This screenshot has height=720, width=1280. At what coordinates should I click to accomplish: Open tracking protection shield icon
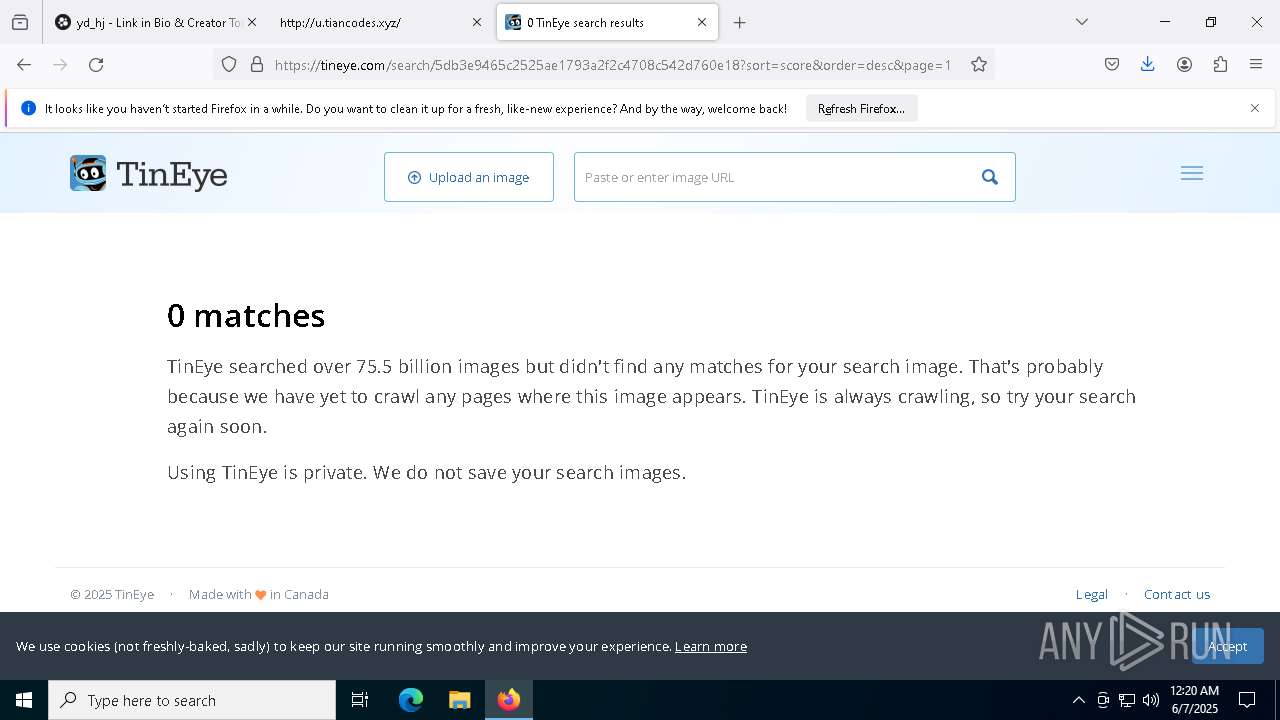229,65
